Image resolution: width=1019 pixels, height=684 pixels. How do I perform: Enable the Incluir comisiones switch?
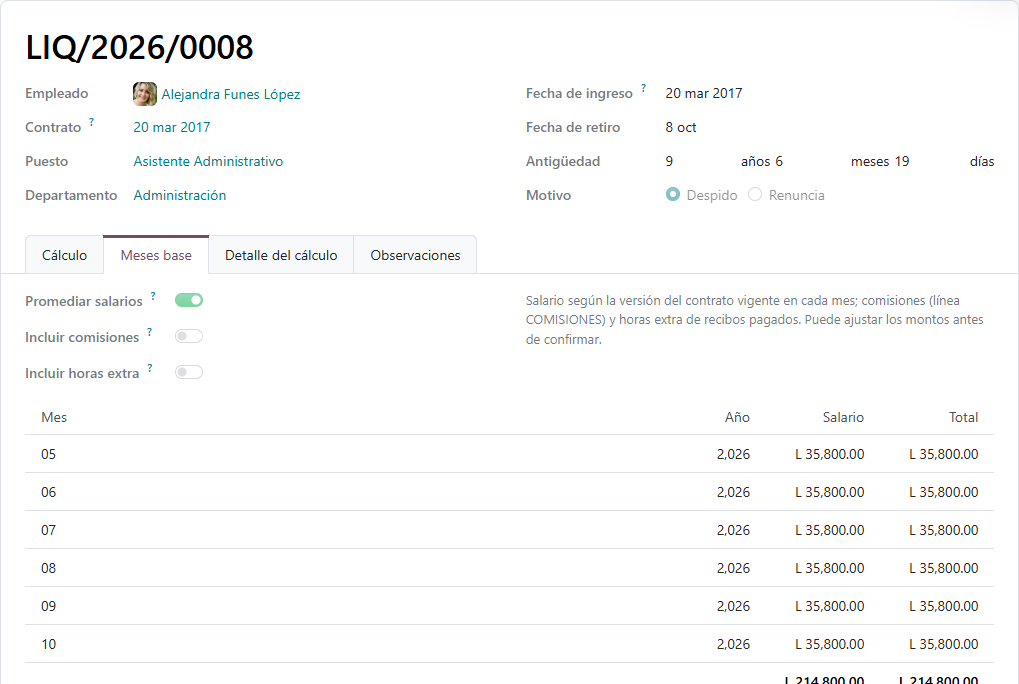(189, 336)
